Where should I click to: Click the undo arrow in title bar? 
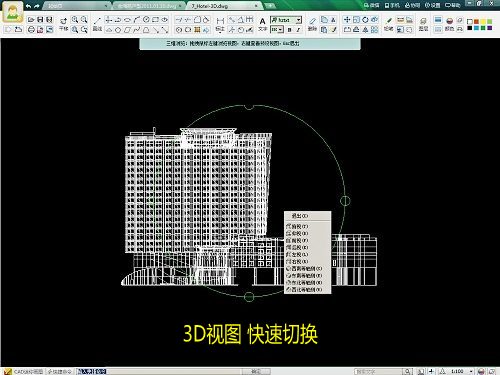tap(29, 6)
